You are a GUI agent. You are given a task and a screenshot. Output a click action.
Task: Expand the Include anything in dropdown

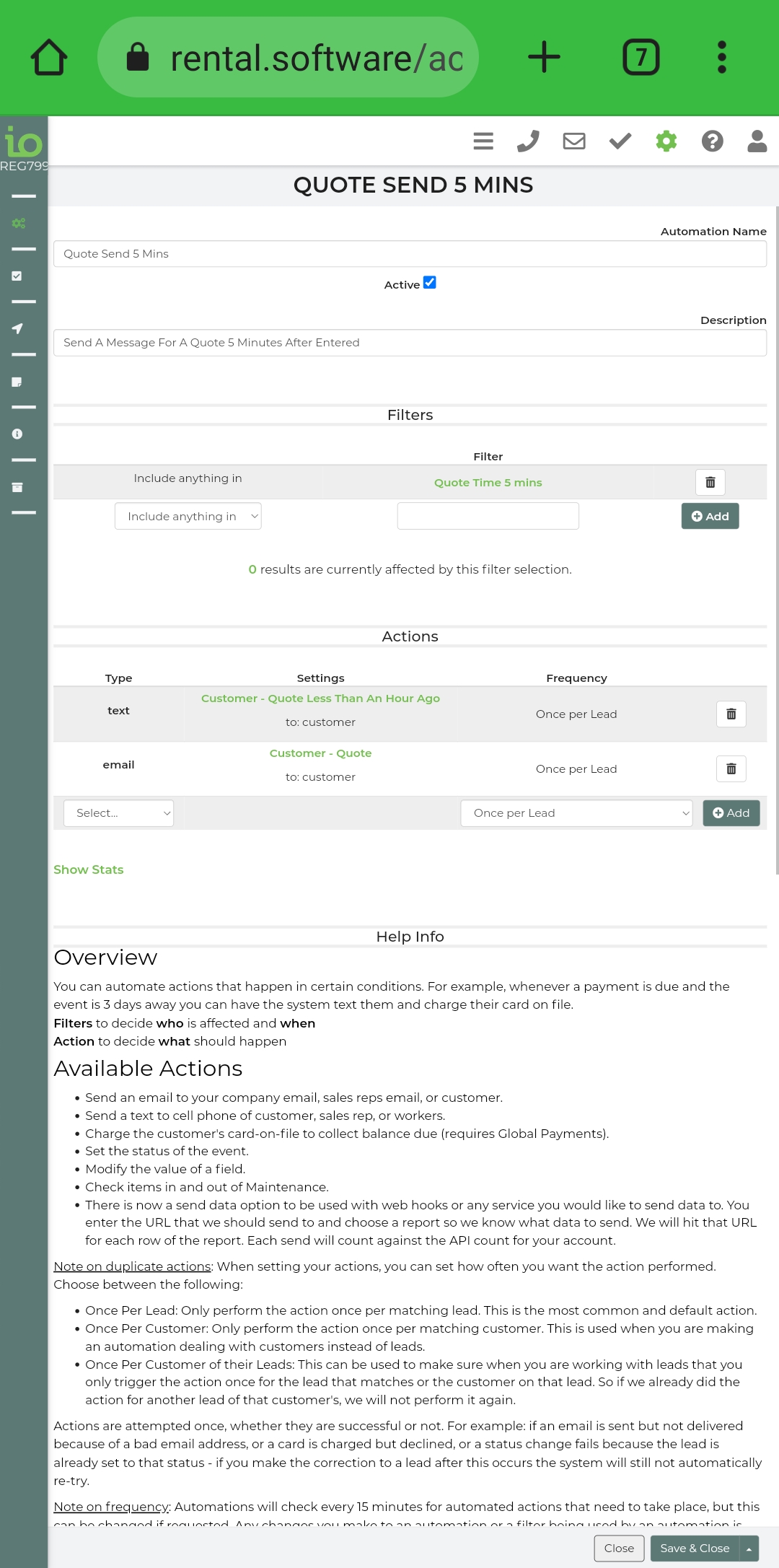188,516
